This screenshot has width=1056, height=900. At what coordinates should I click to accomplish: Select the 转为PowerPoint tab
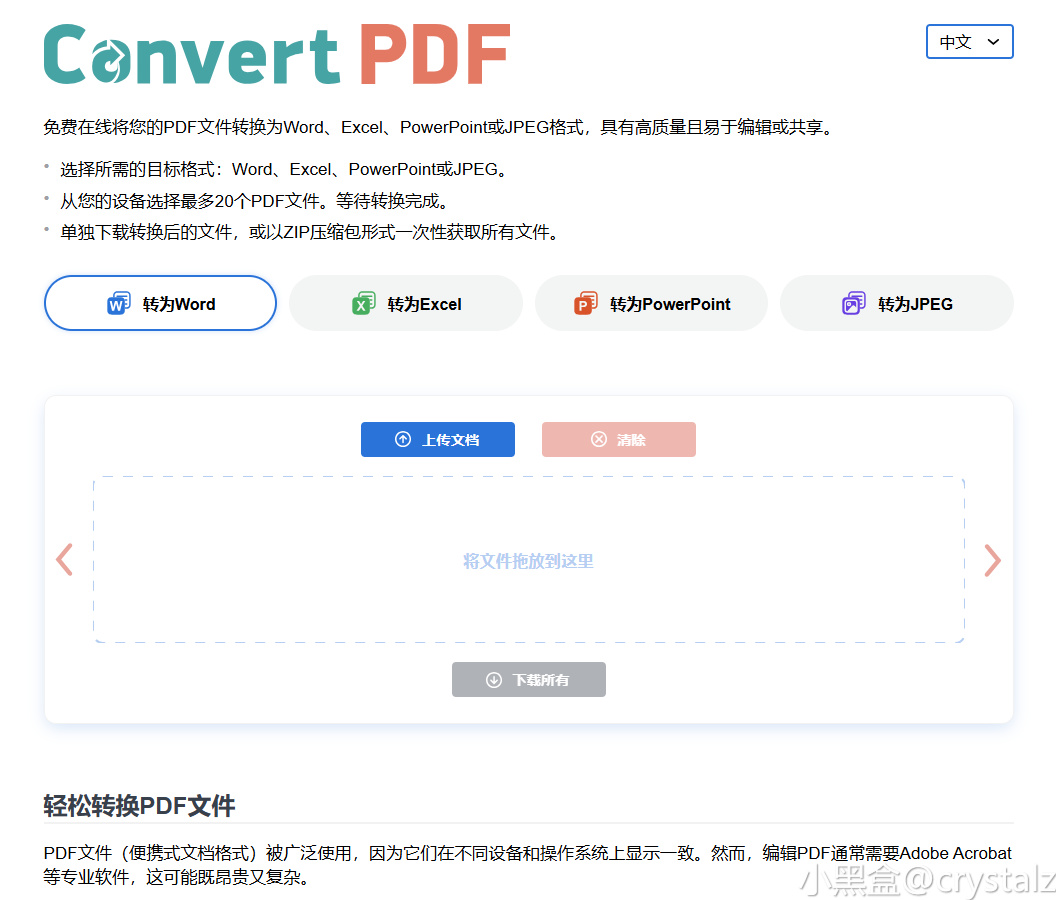click(651, 303)
